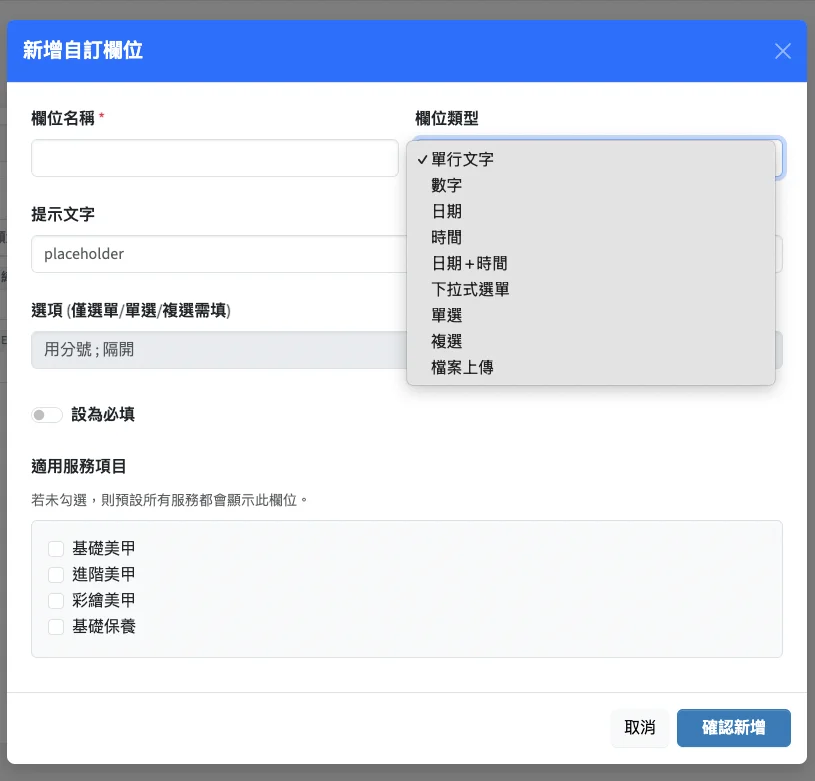The height and width of the screenshot is (781, 815).
Task: Check the 基礎保養 checkbox
Action: click(56, 627)
